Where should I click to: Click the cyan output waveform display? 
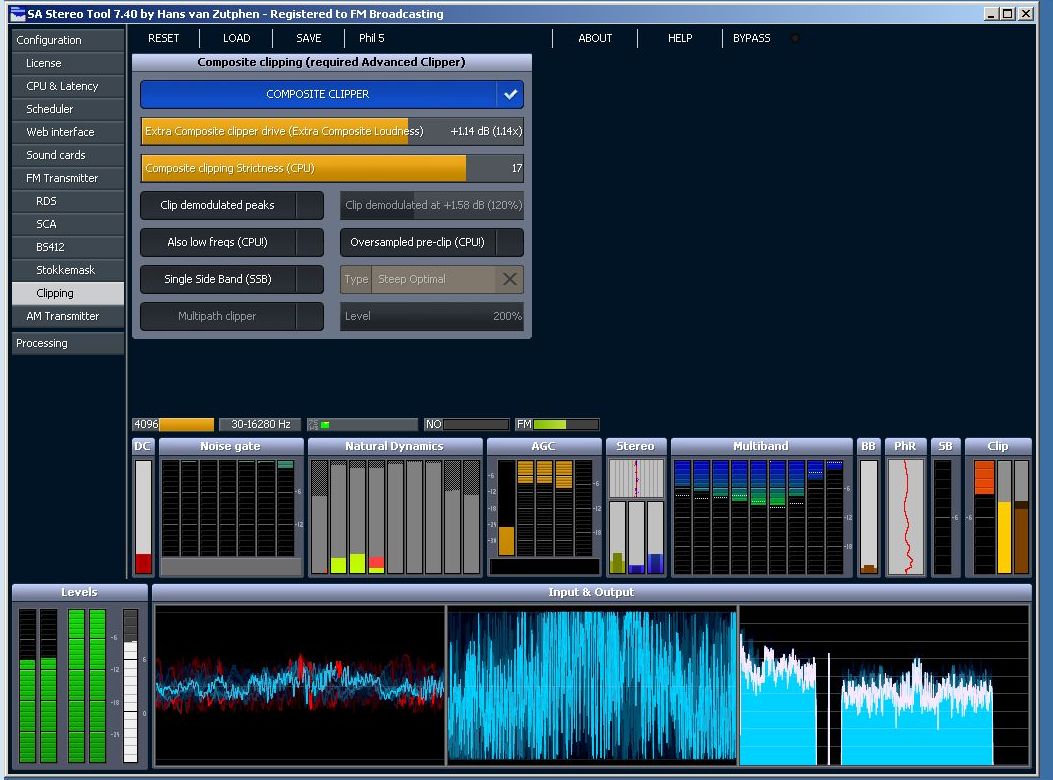tap(592, 685)
